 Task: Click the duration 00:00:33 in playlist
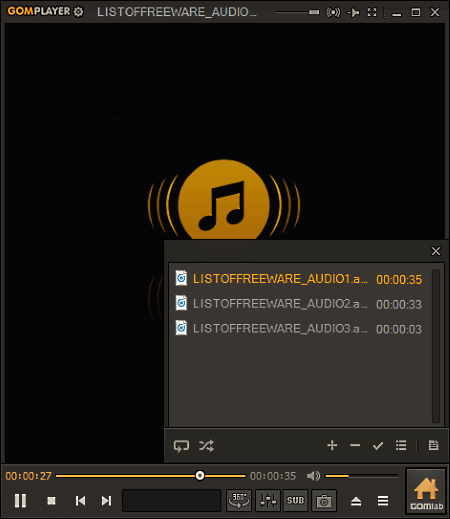[399, 304]
